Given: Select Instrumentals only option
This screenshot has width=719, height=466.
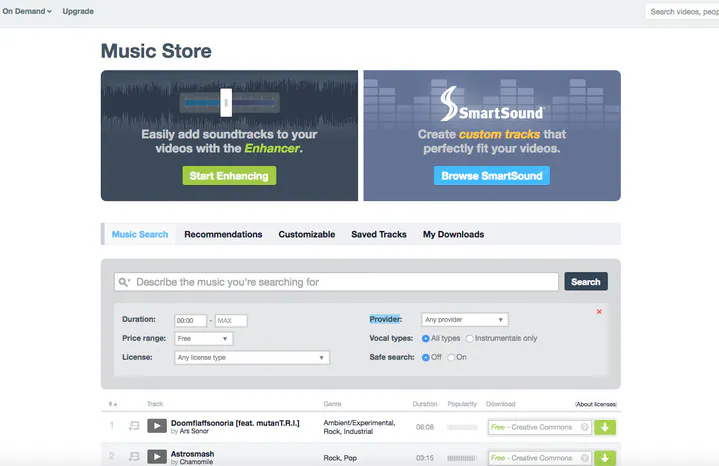Looking at the screenshot, I should click(x=470, y=338).
